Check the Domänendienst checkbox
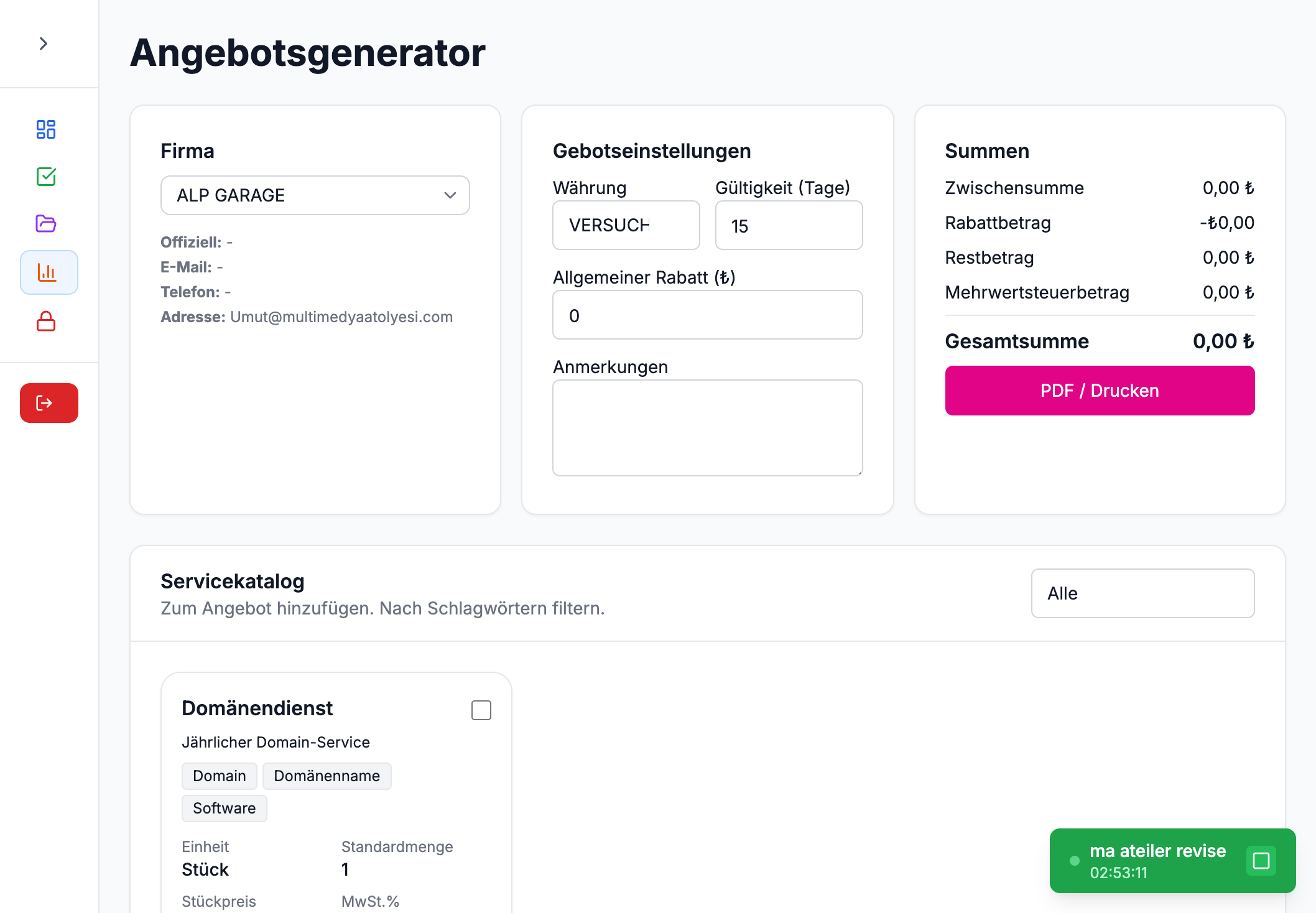The height and width of the screenshot is (913, 1316). click(x=480, y=710)
